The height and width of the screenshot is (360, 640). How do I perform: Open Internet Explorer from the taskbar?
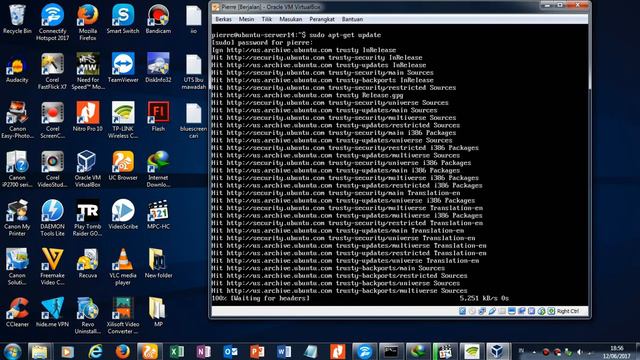[x=95, y=351]
